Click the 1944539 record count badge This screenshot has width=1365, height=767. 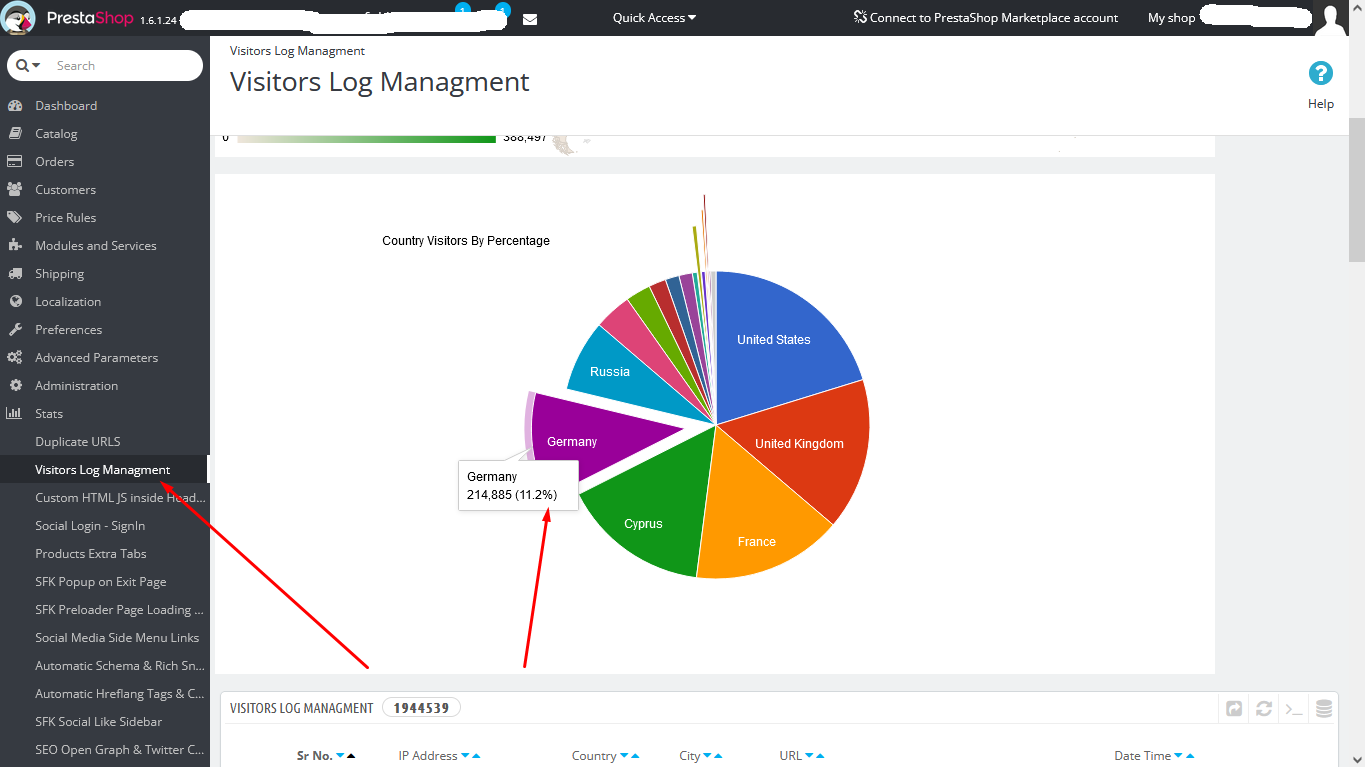click(x=421, y=708)
